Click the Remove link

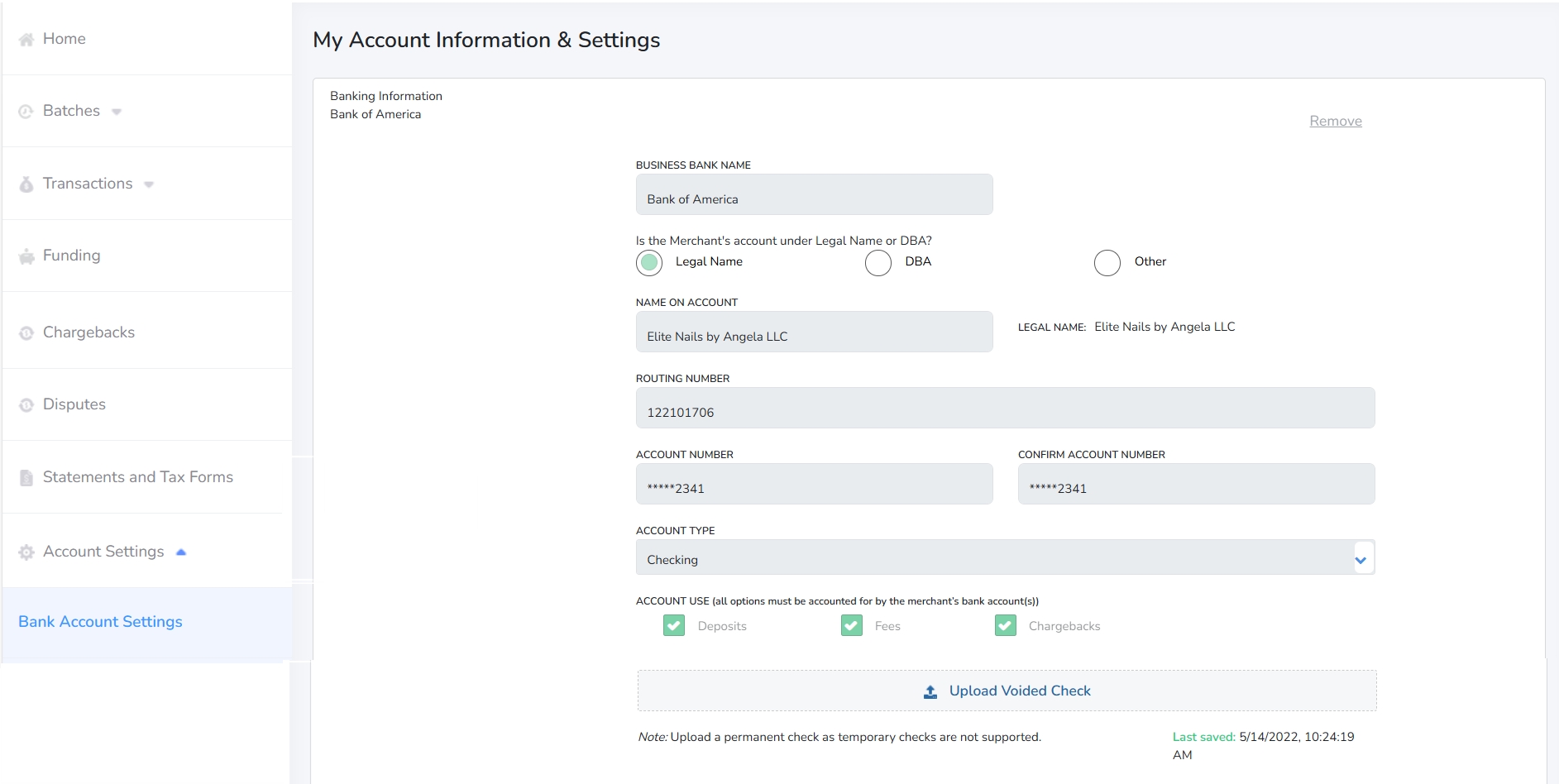(1335, 121)
